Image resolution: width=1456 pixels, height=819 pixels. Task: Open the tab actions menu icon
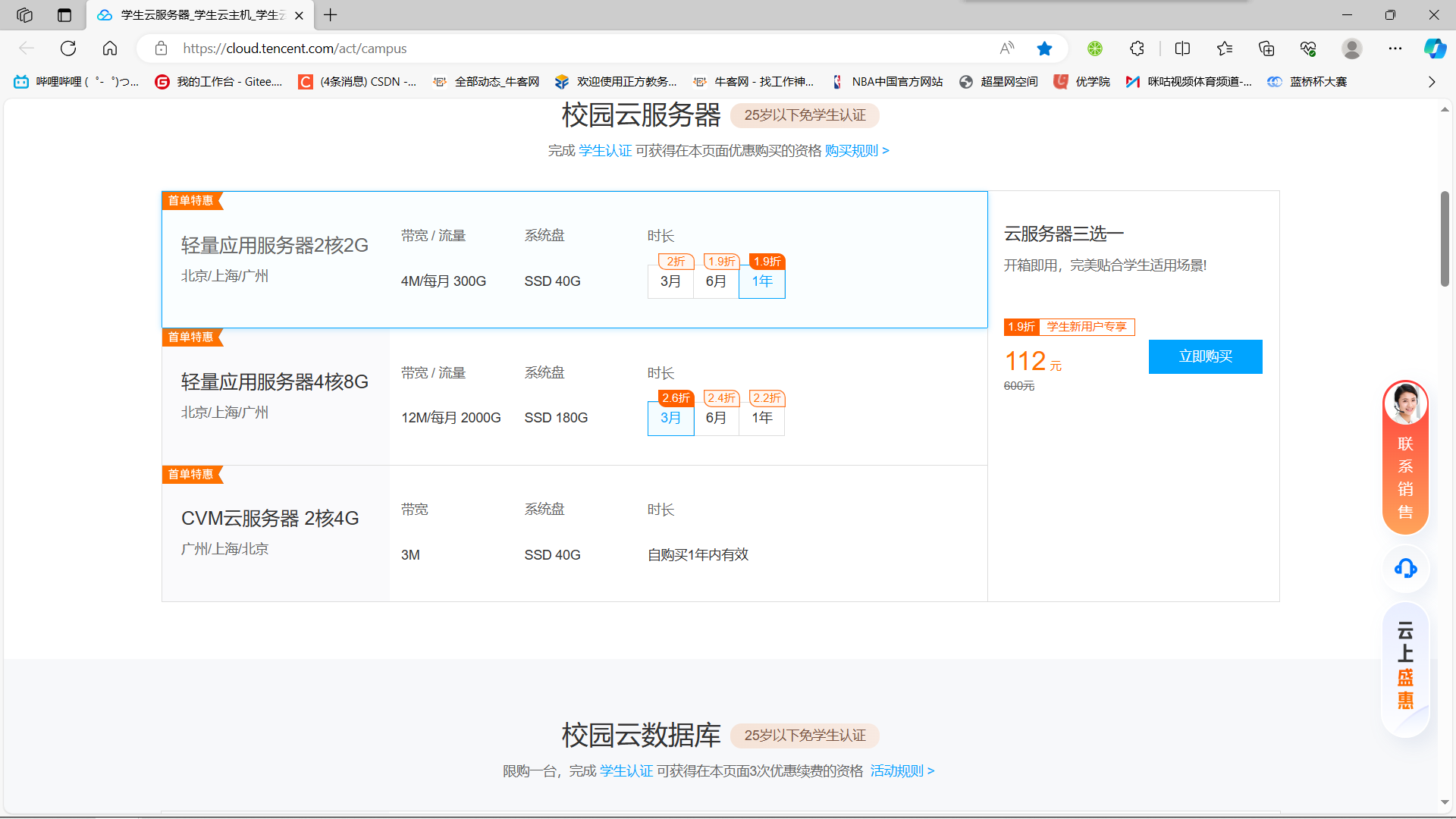64,15
